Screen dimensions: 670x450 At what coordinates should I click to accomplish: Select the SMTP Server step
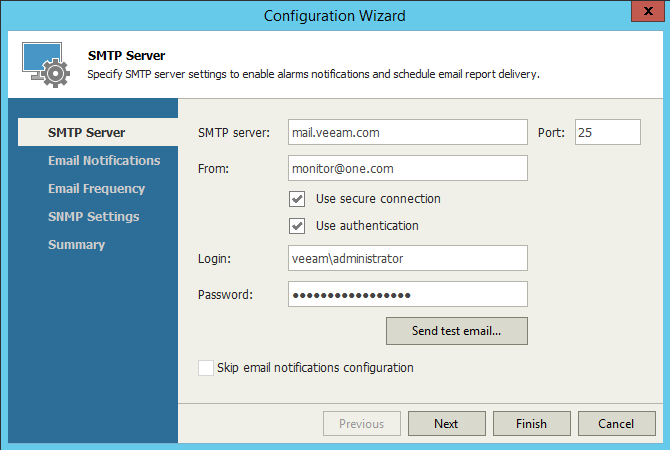(86, 132)
